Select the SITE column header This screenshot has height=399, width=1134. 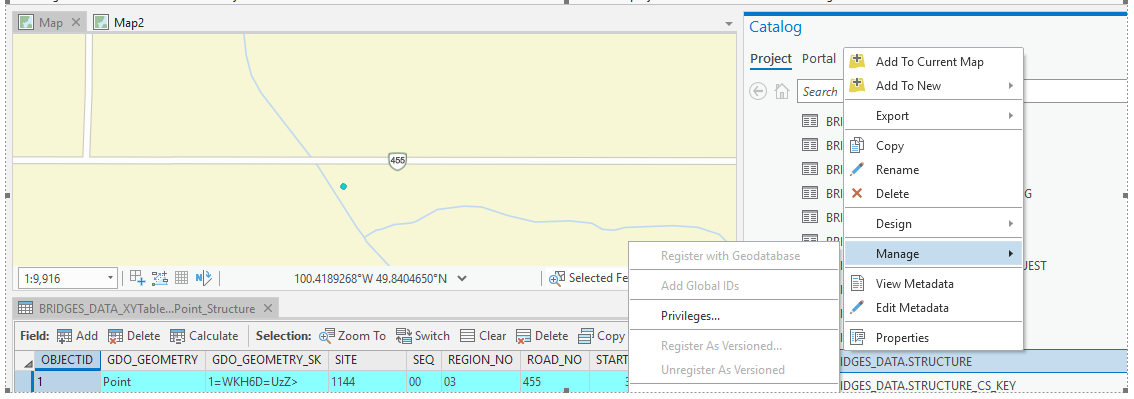(x=367, y=359)
